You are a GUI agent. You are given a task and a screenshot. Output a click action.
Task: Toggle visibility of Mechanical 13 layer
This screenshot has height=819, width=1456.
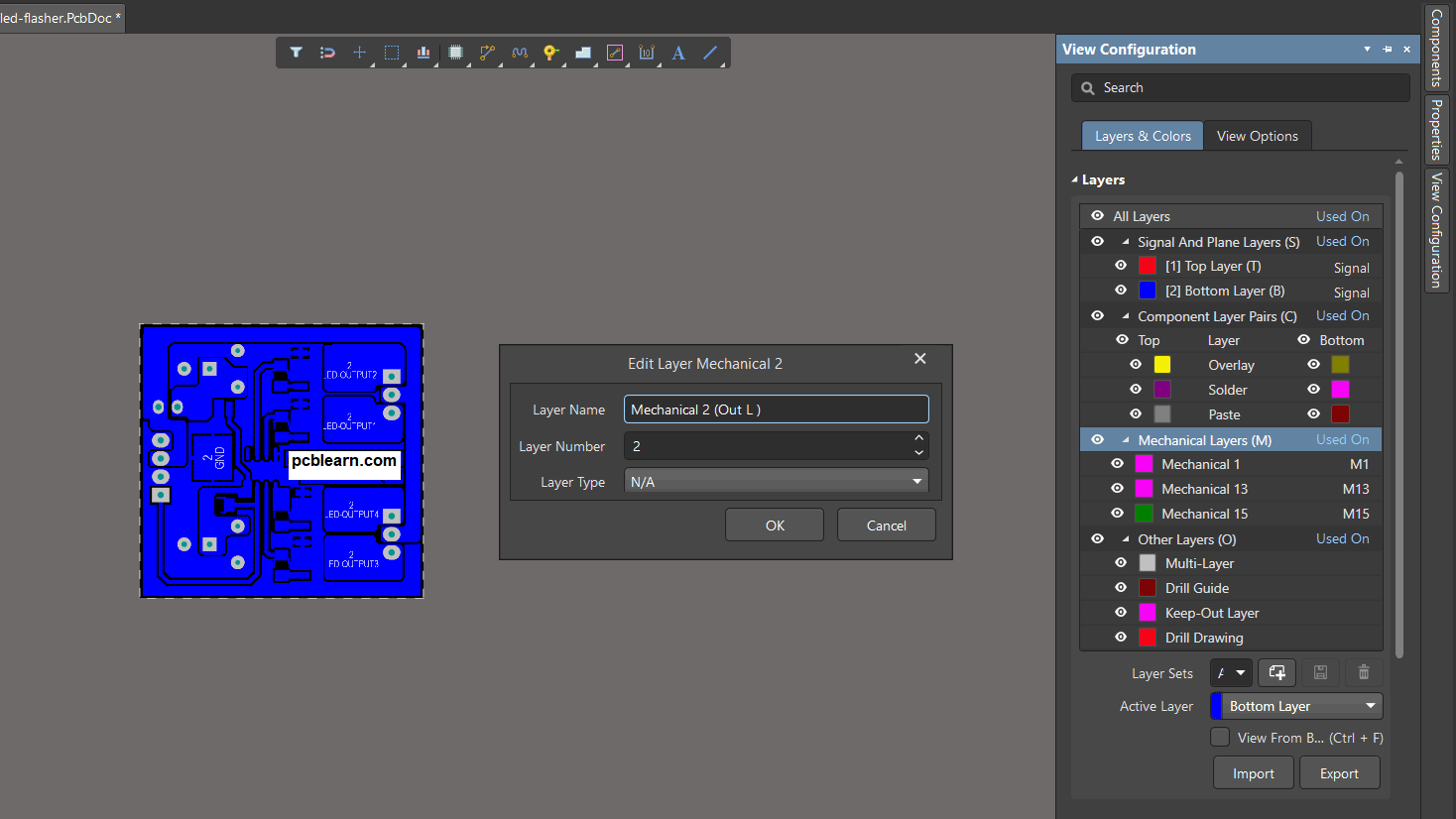tap(1118, 489)
